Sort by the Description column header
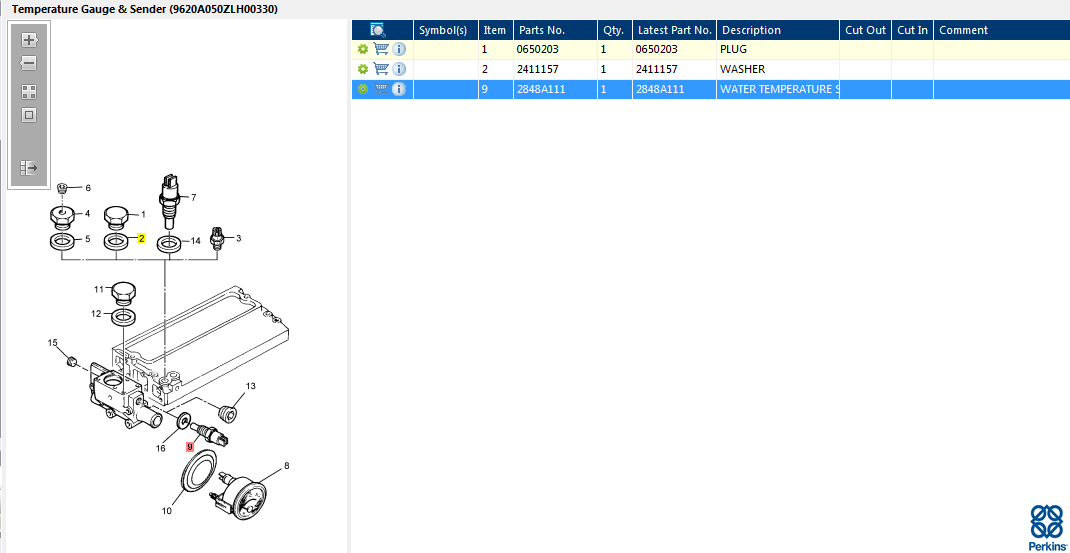The height and width of the screenshot is (553, 1070). tap(778, 30)
